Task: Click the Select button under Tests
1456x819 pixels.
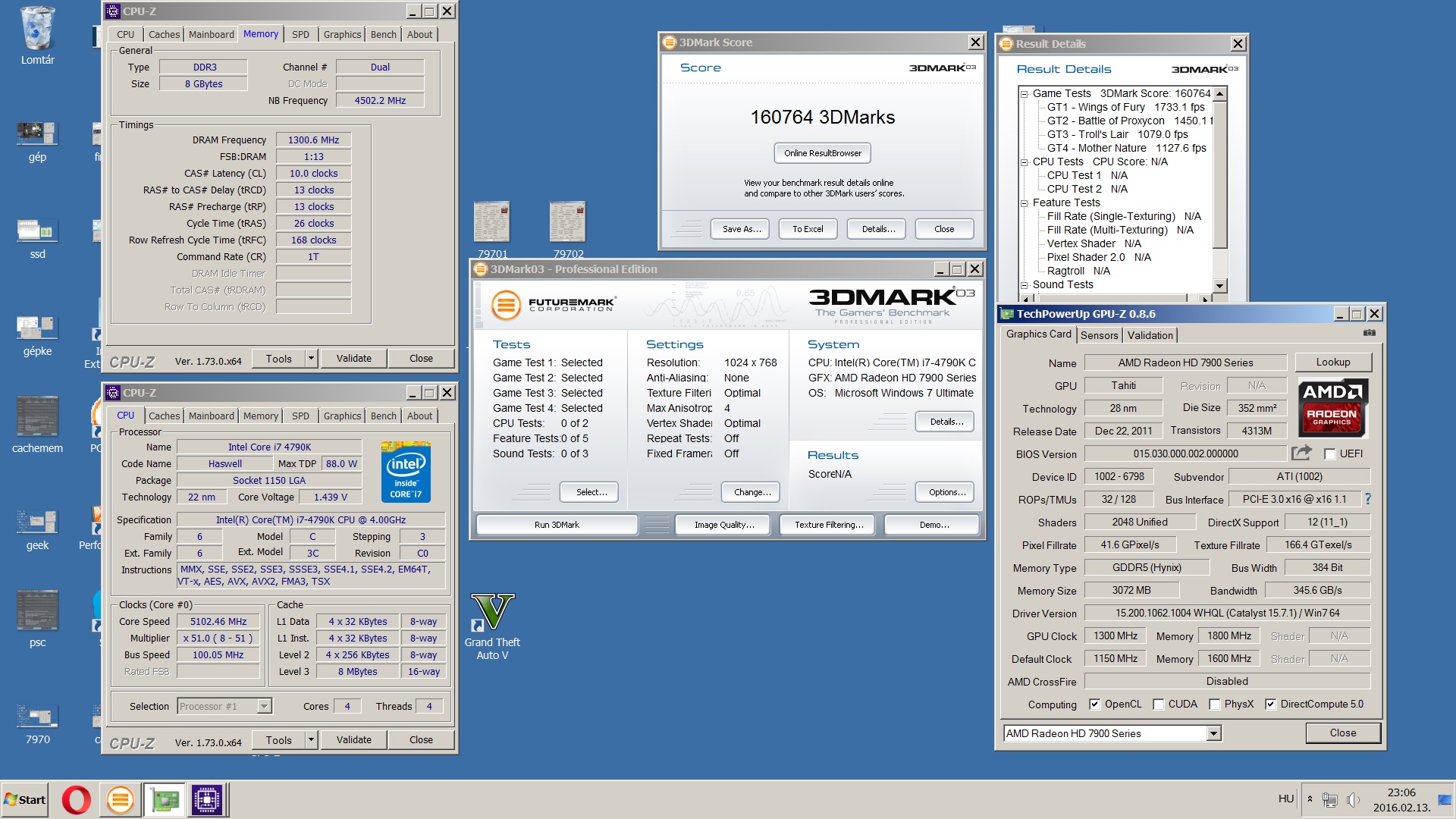Action: 591,492
